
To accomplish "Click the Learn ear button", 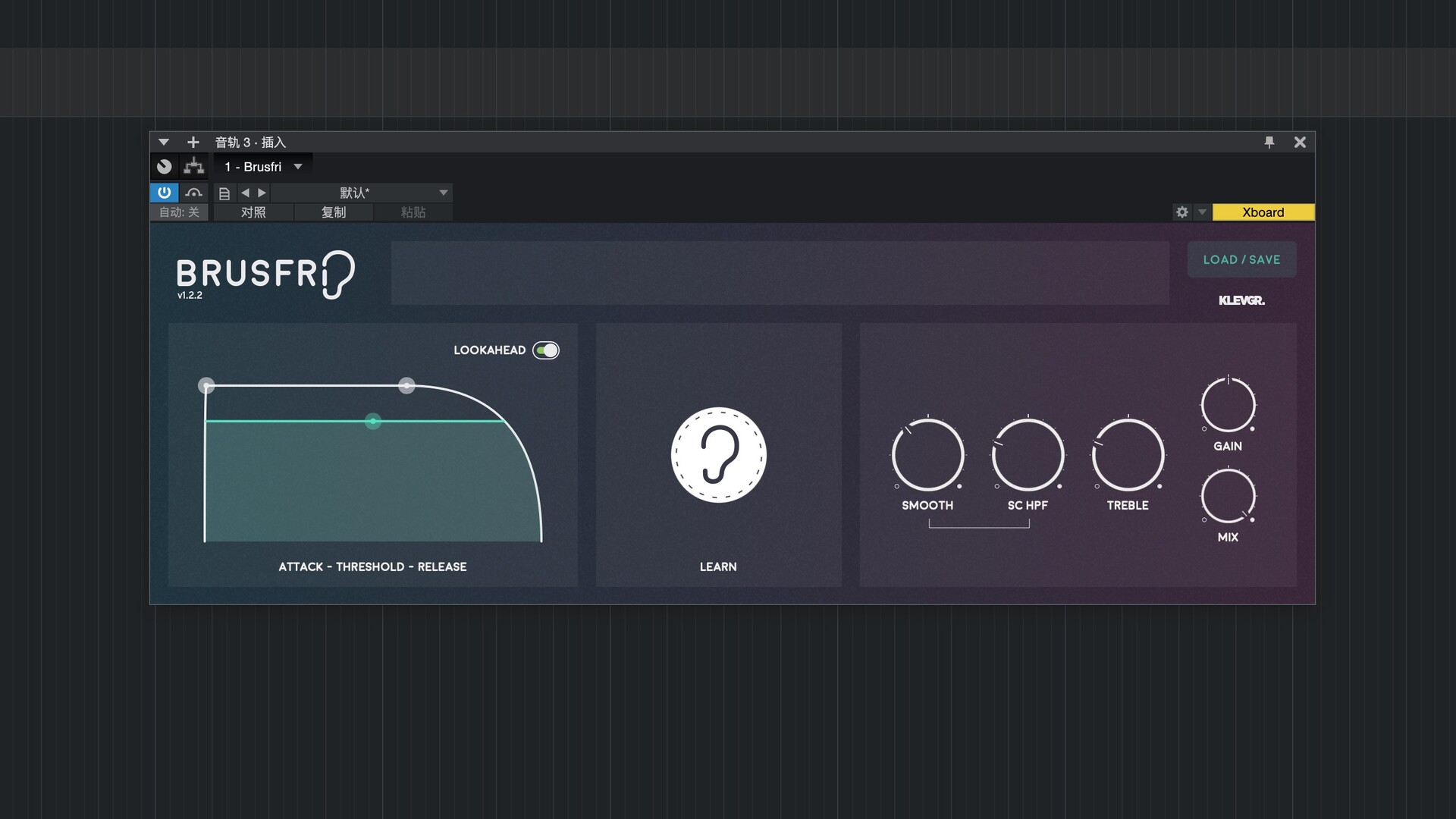I will (718, 455).
